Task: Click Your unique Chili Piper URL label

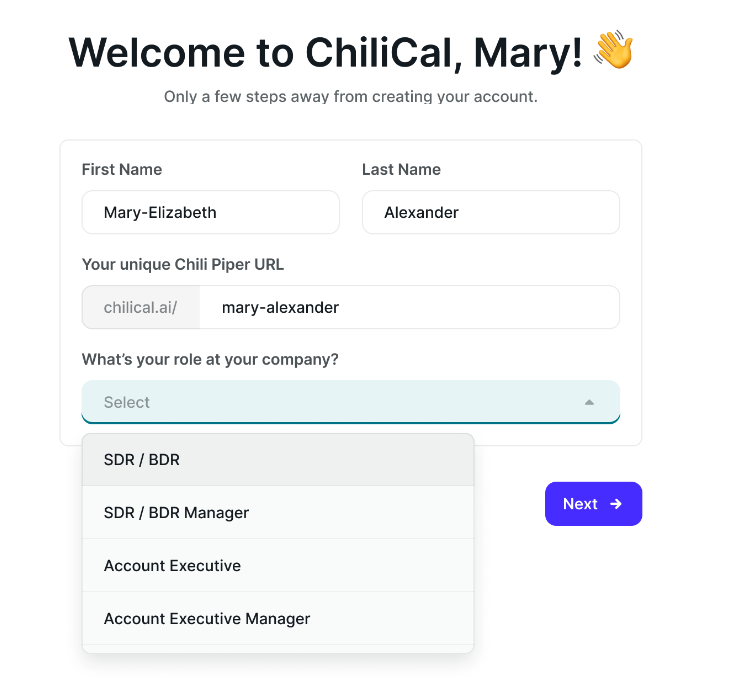Action: coord(183,264)
